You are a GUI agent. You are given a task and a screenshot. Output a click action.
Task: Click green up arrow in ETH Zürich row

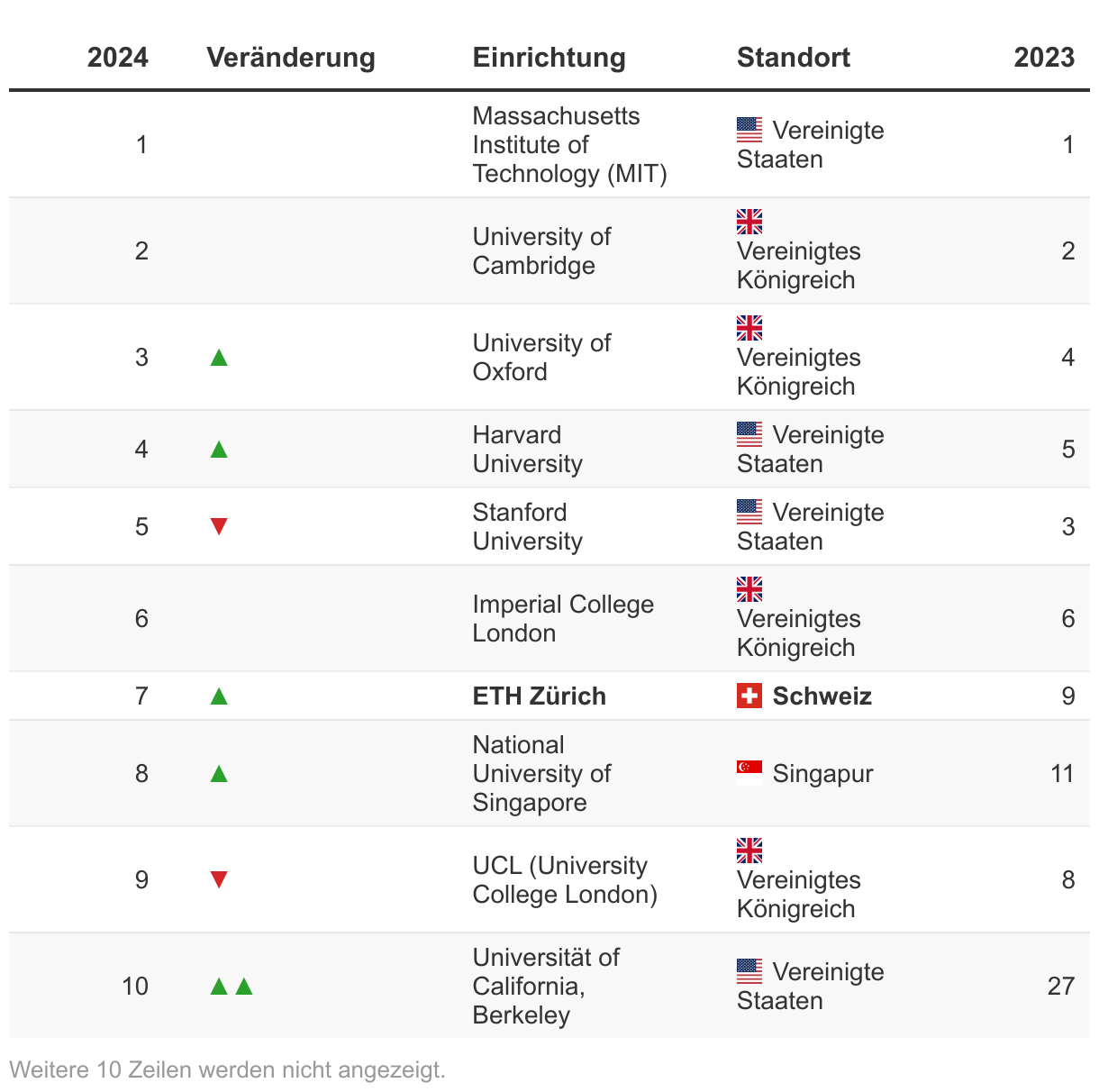point(219,696)
